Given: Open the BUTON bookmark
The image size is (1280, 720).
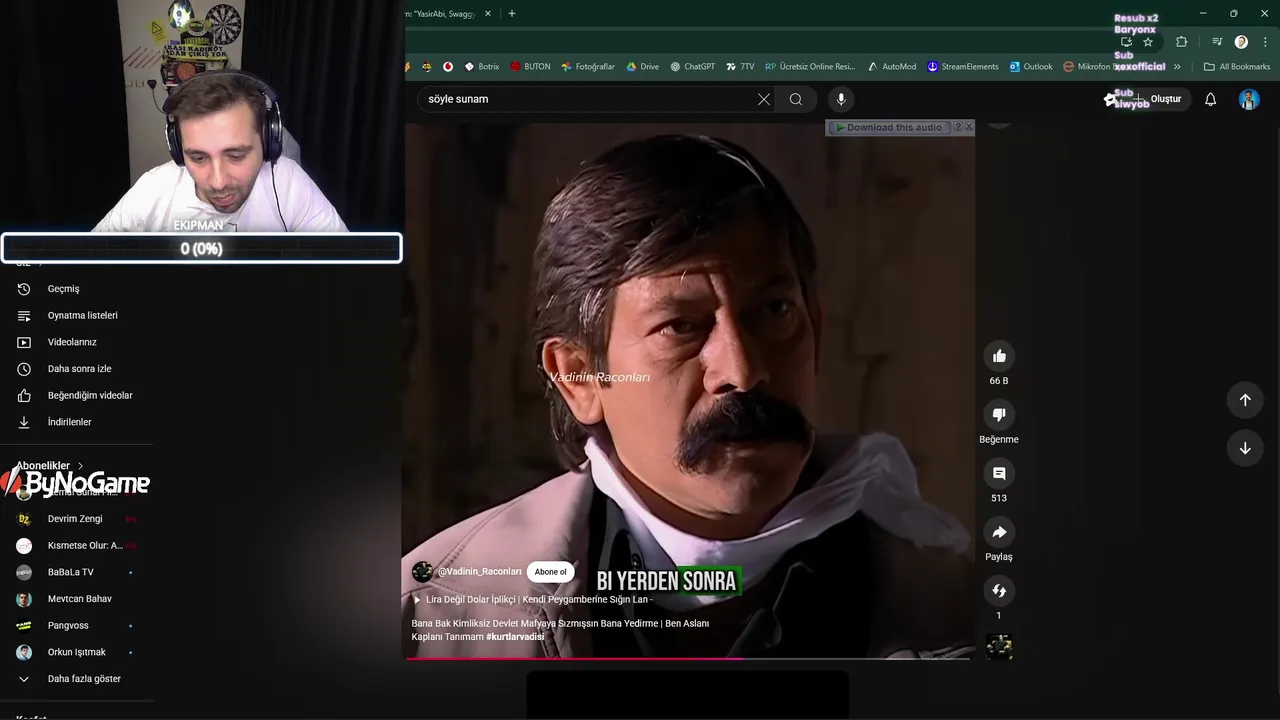Looking at the screenshot, I should [530, 67].
